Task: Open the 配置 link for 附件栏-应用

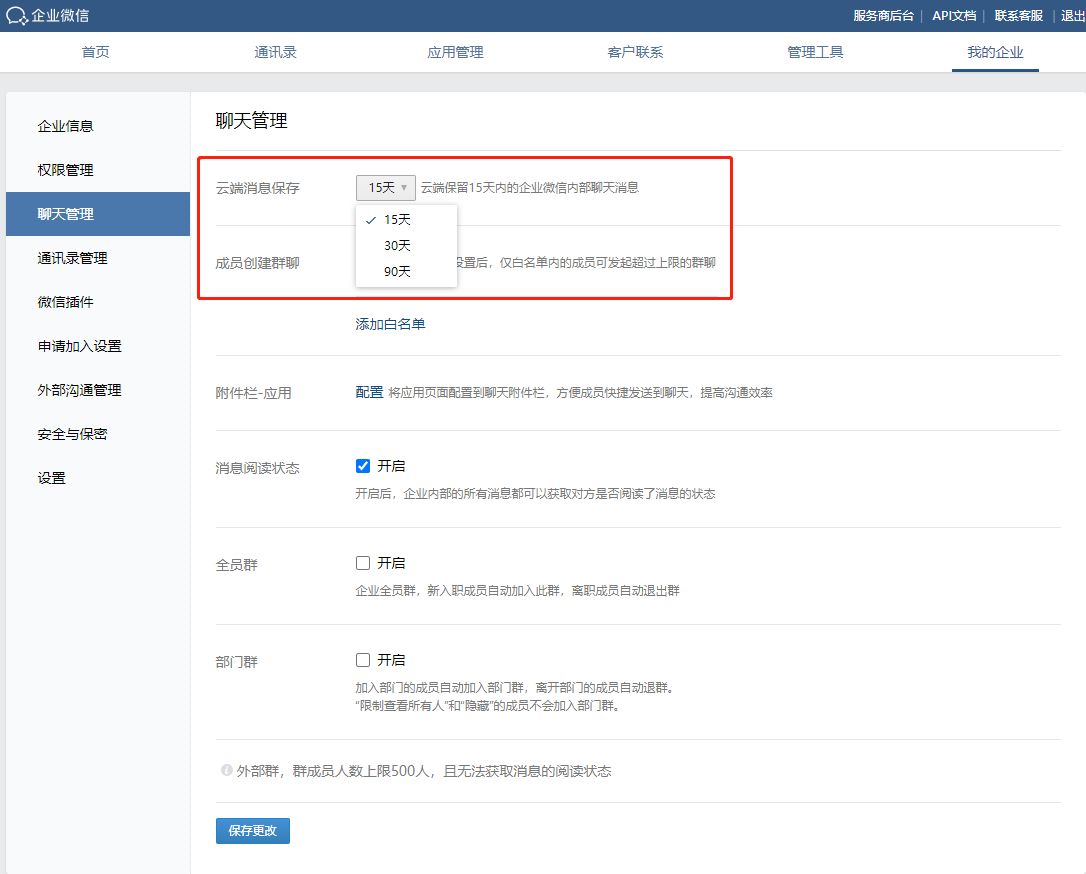Action: (369, 393)
